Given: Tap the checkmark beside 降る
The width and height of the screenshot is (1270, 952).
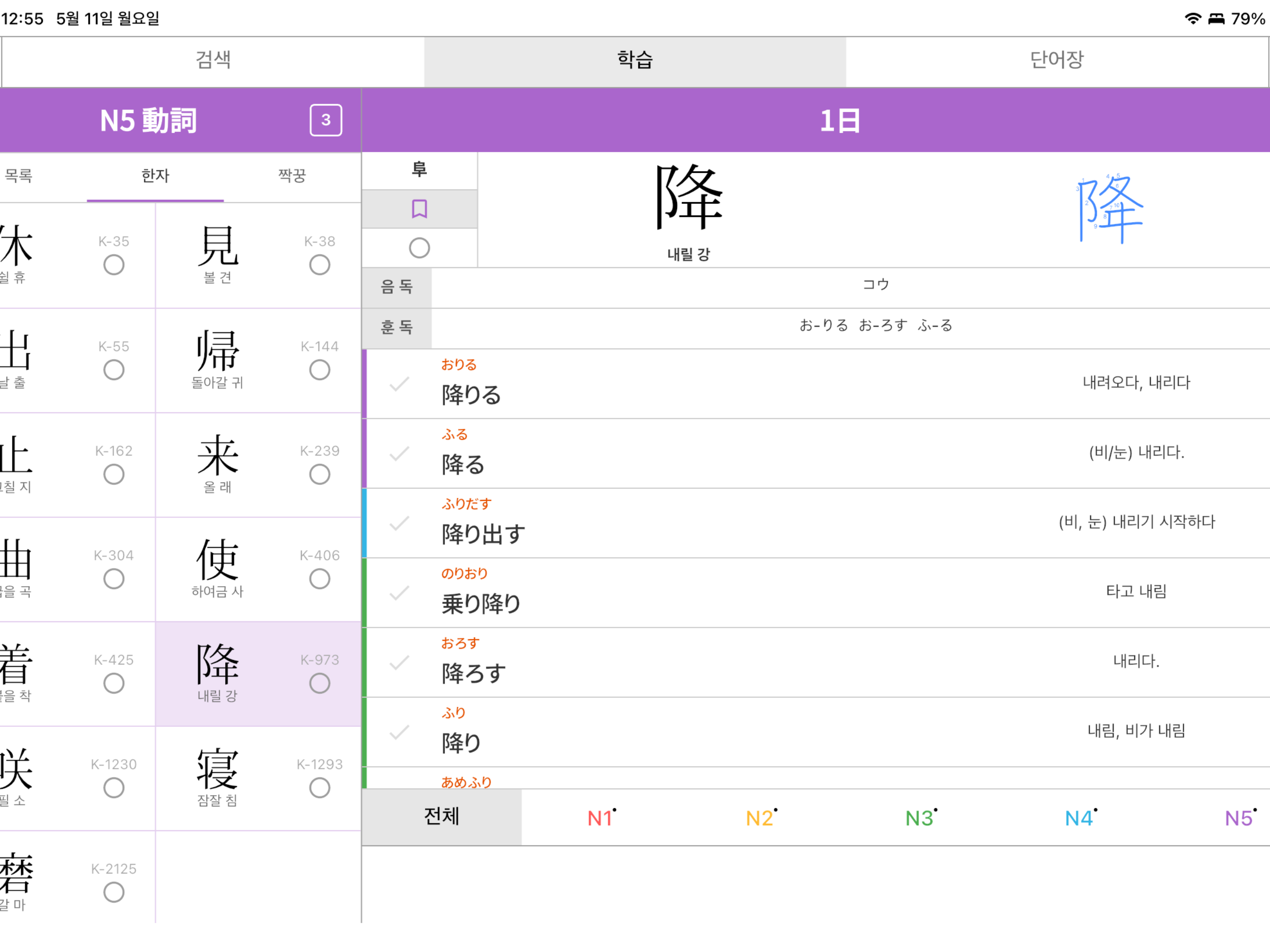Looking at the screenshot, I should [400, 454].
